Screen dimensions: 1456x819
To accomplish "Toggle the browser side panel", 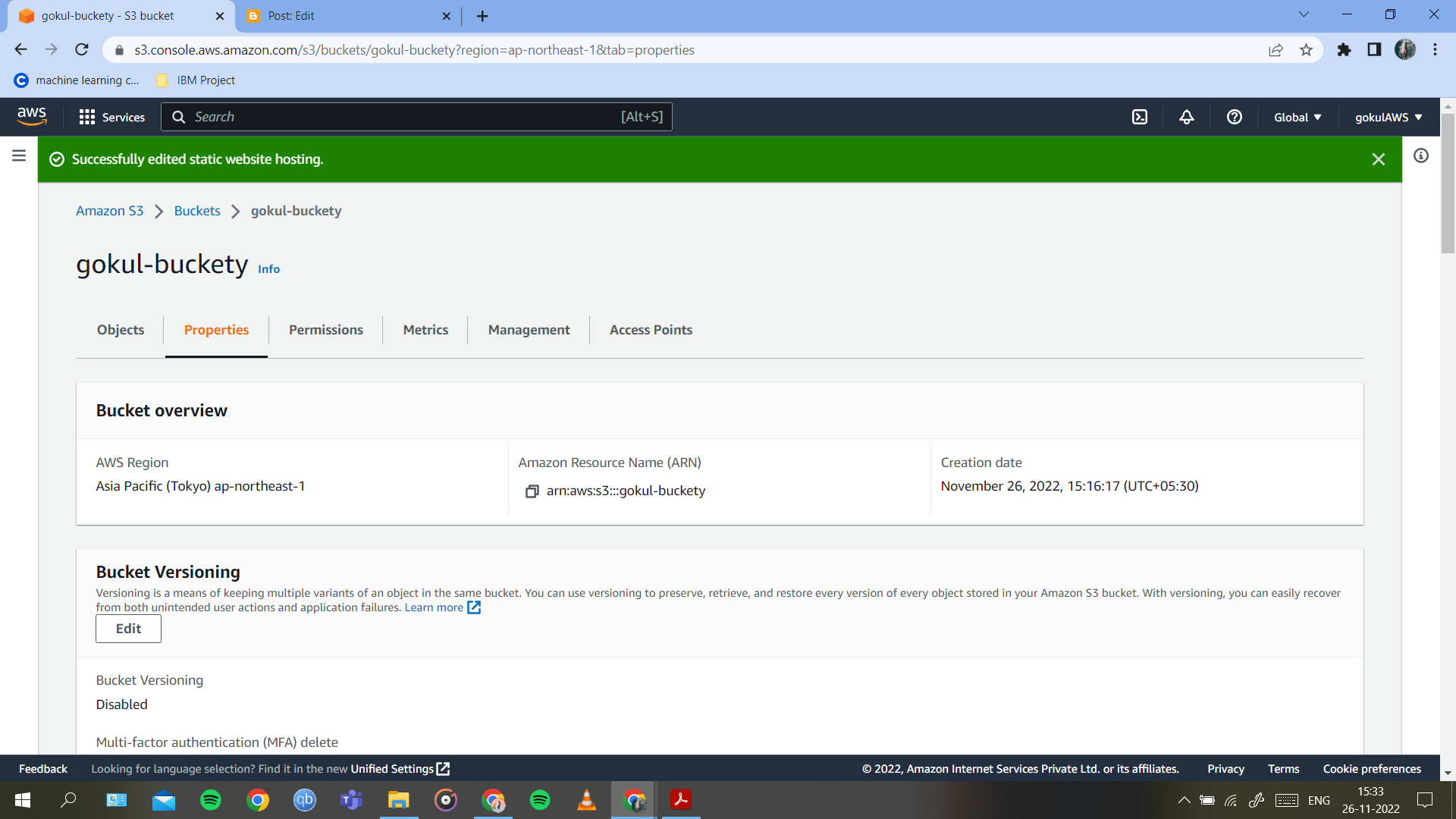I will pyautogui.click(x=1374, y=50).
